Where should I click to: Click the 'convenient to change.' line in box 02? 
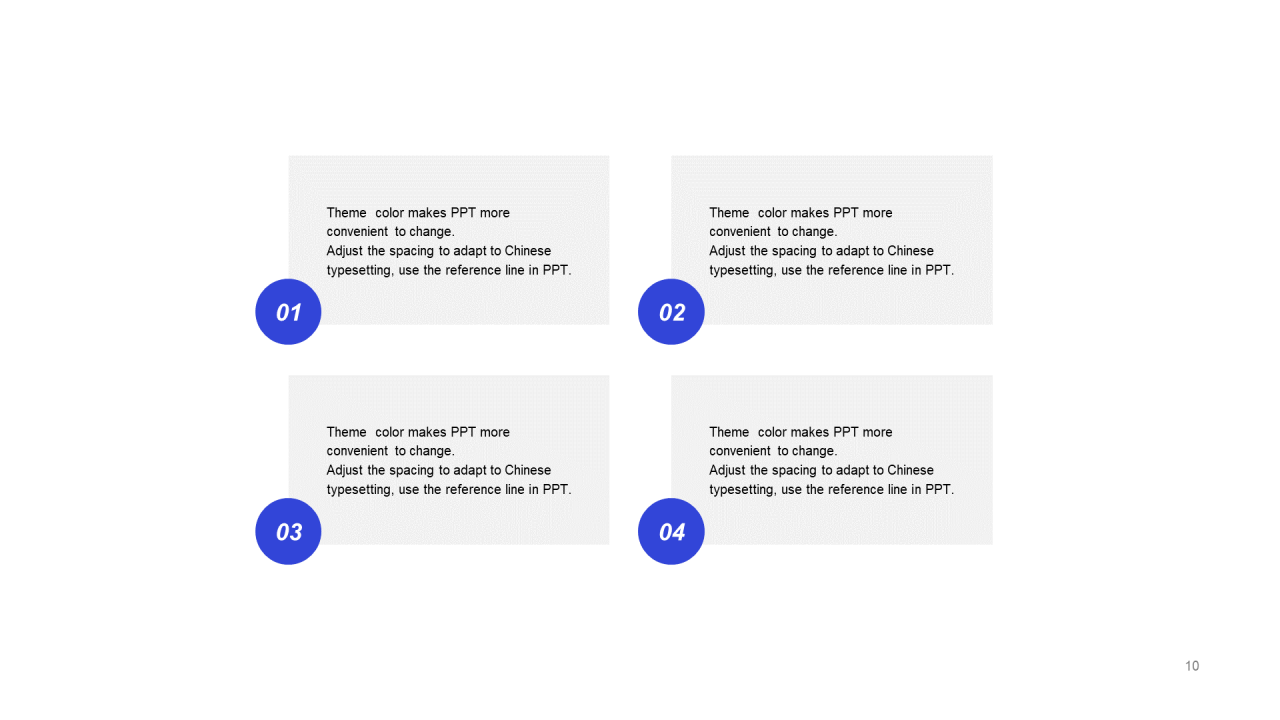773,232
